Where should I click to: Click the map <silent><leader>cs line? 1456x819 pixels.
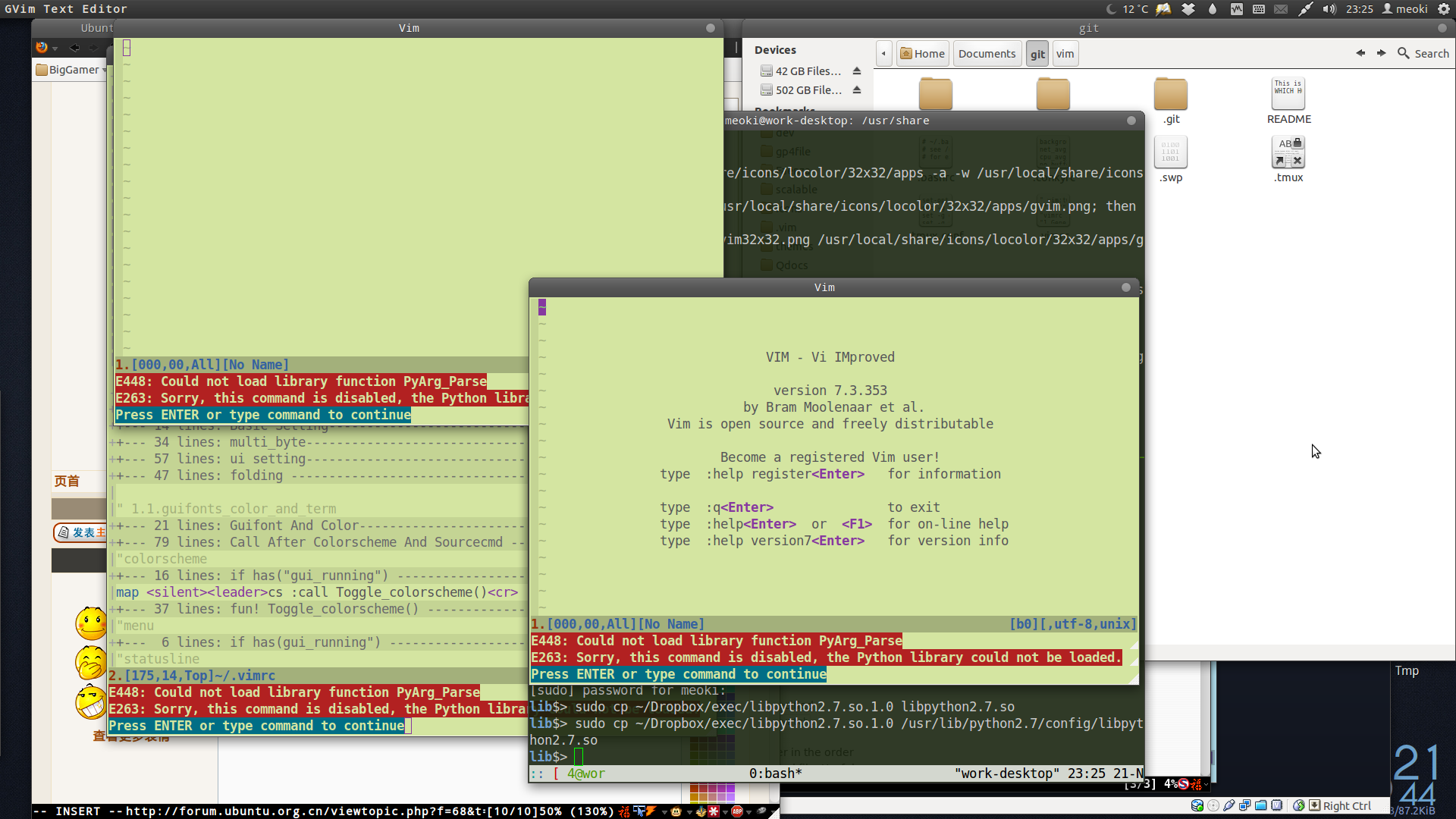click(x=317, y=591)
